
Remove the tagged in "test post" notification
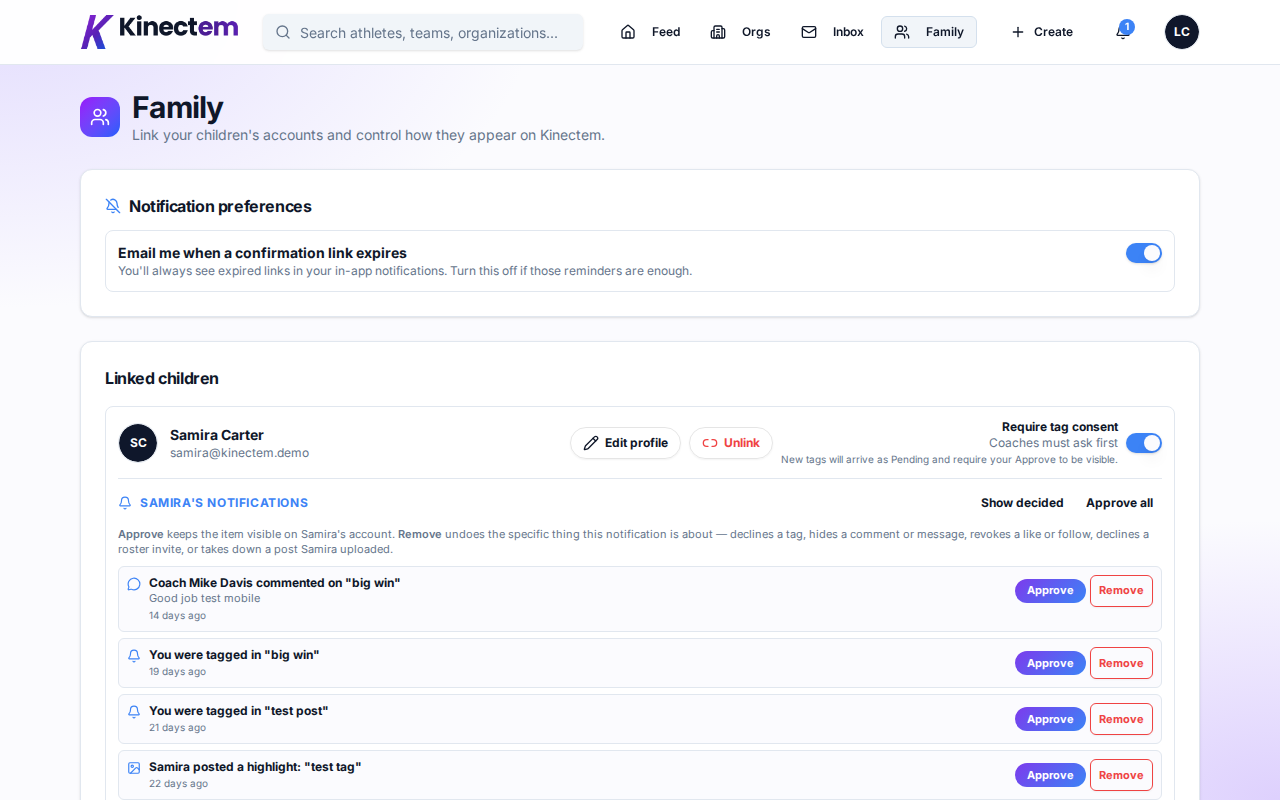1121,719
